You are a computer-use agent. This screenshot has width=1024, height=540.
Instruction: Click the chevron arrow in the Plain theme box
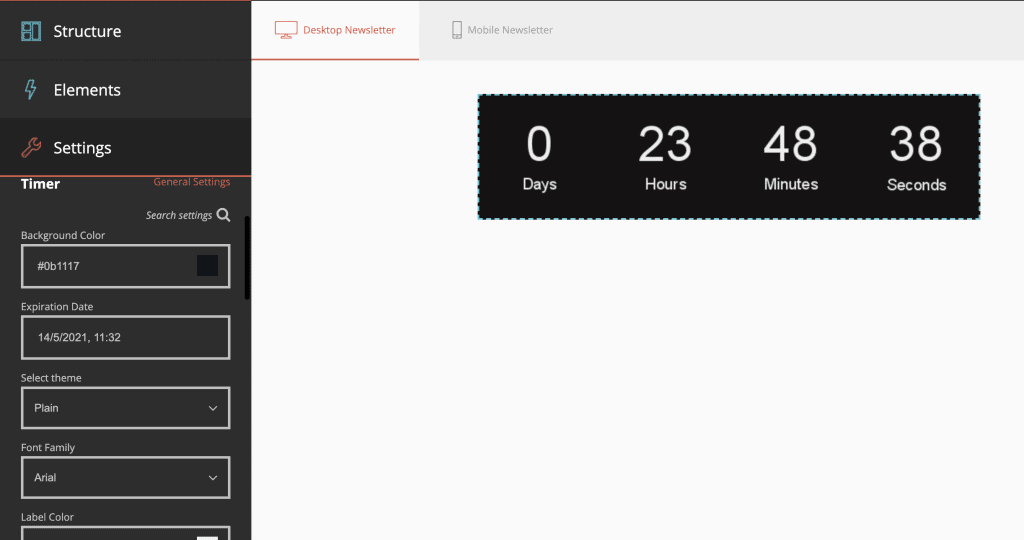click(x=213, y=408)
